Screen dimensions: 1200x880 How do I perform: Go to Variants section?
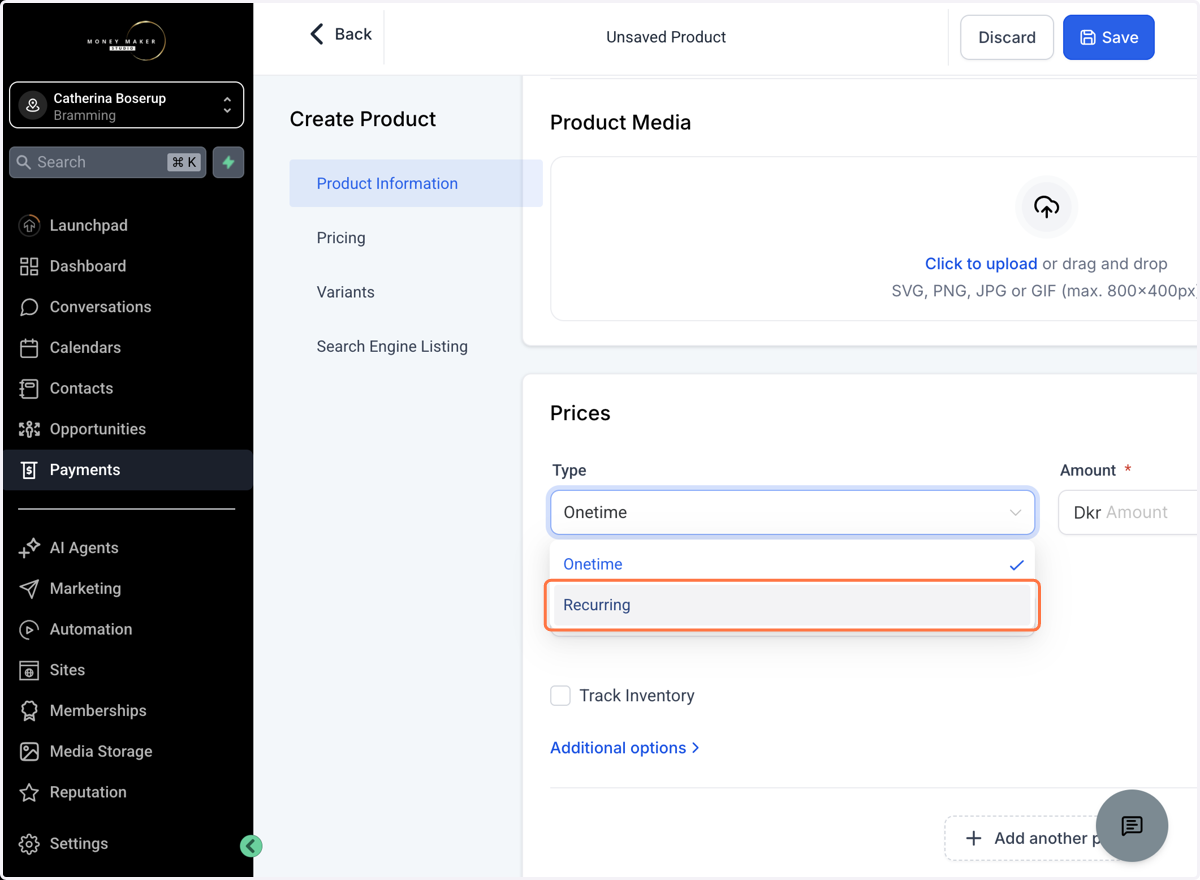pos(345,292)
